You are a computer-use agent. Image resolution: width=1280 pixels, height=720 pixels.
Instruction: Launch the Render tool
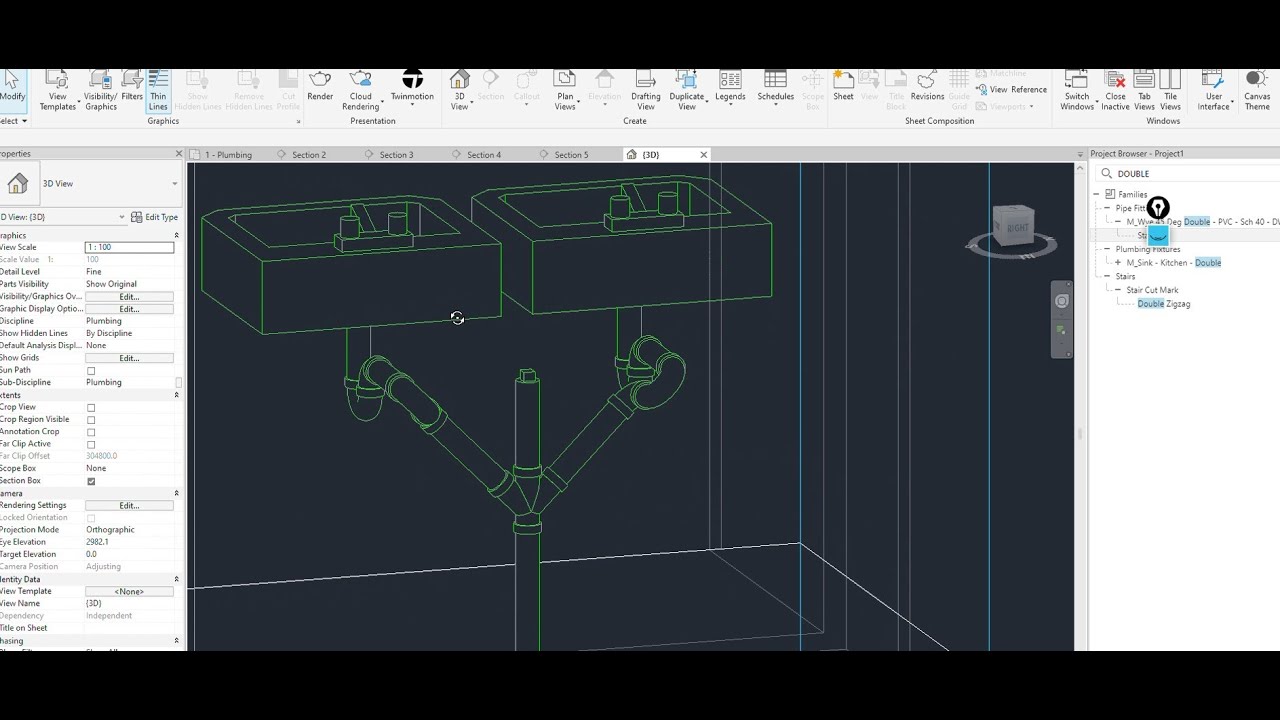coord(320,85)
